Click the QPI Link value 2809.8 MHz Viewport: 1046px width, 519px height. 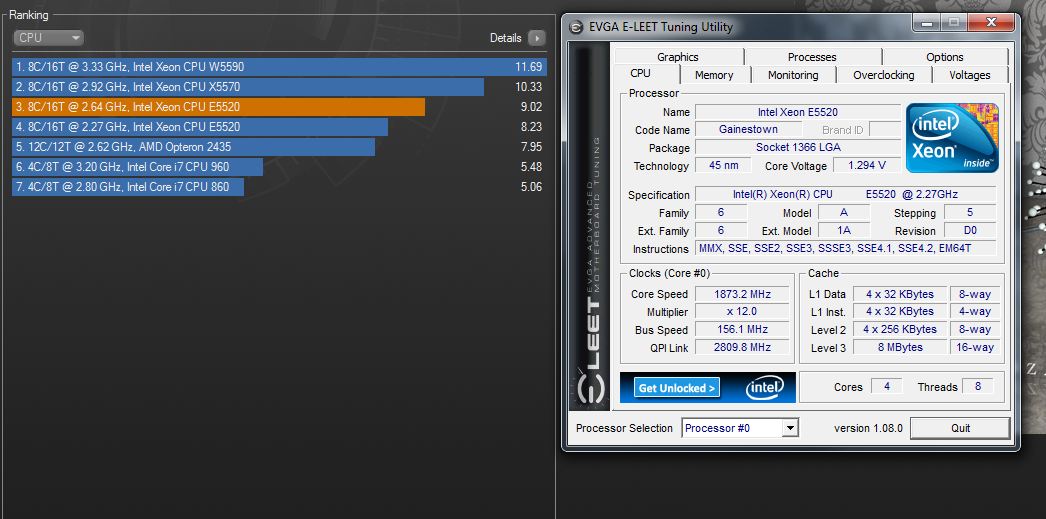(742, 347)
